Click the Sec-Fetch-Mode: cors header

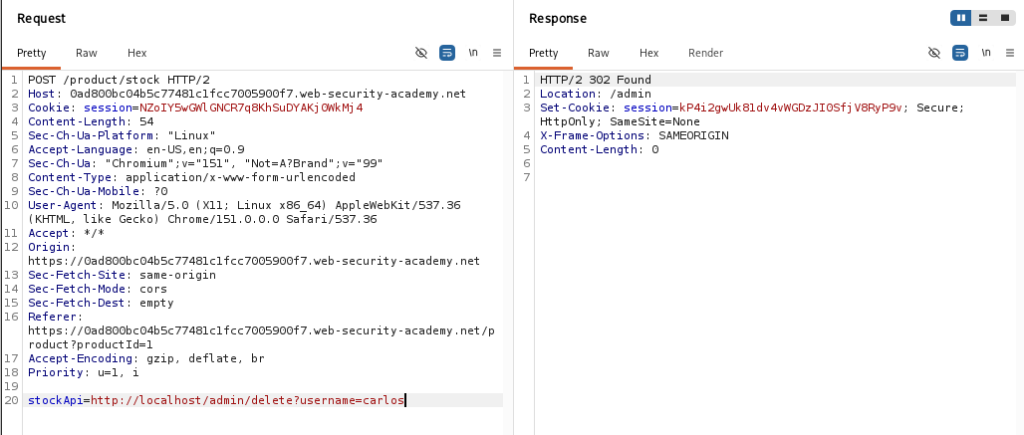pos(97,289)
